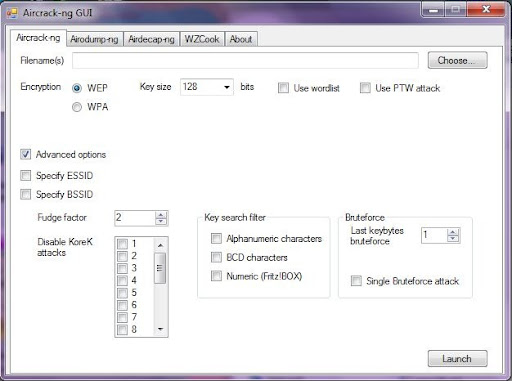
Task: Click the Filename(s) input field
Action: pyautogui.click(x=245, y=60)
